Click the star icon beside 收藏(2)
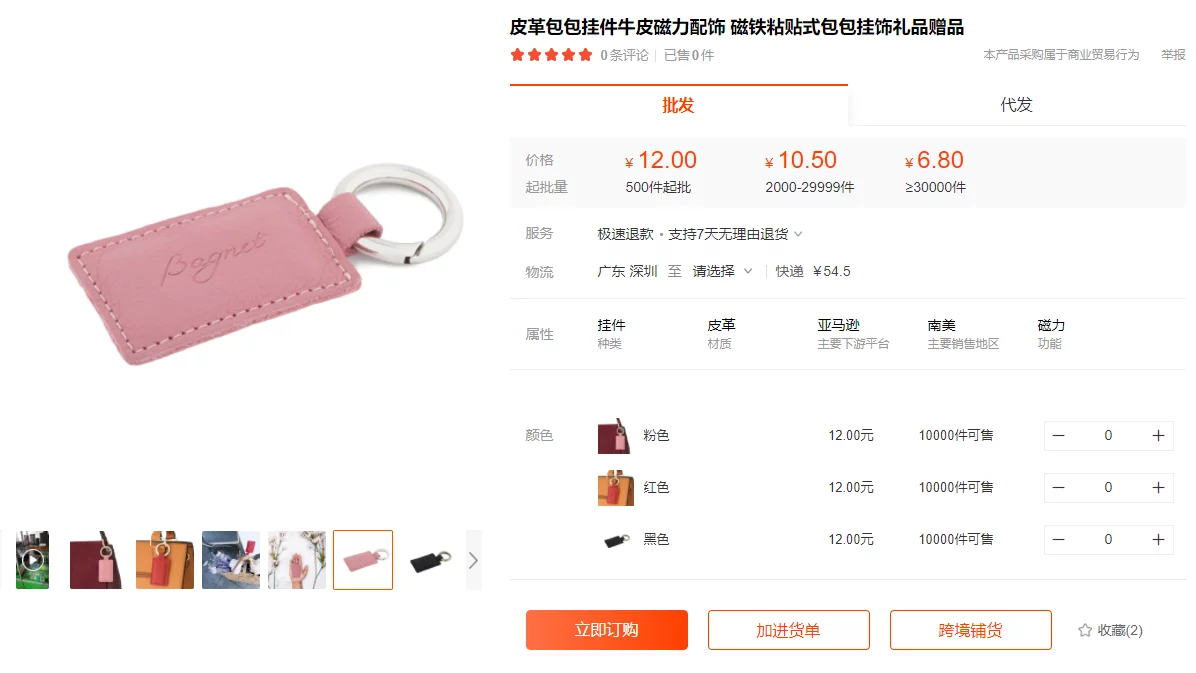The image size is (1196, 673). [1085, 630]
